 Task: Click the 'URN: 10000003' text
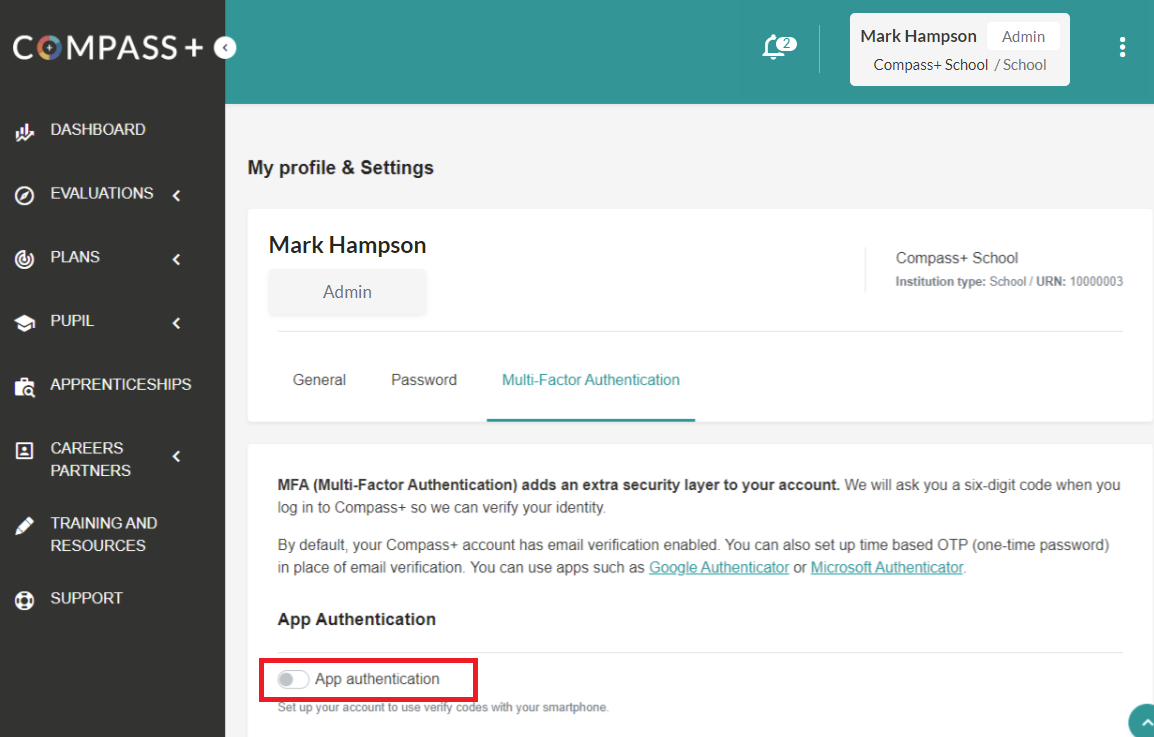(x=1080, y=281)
